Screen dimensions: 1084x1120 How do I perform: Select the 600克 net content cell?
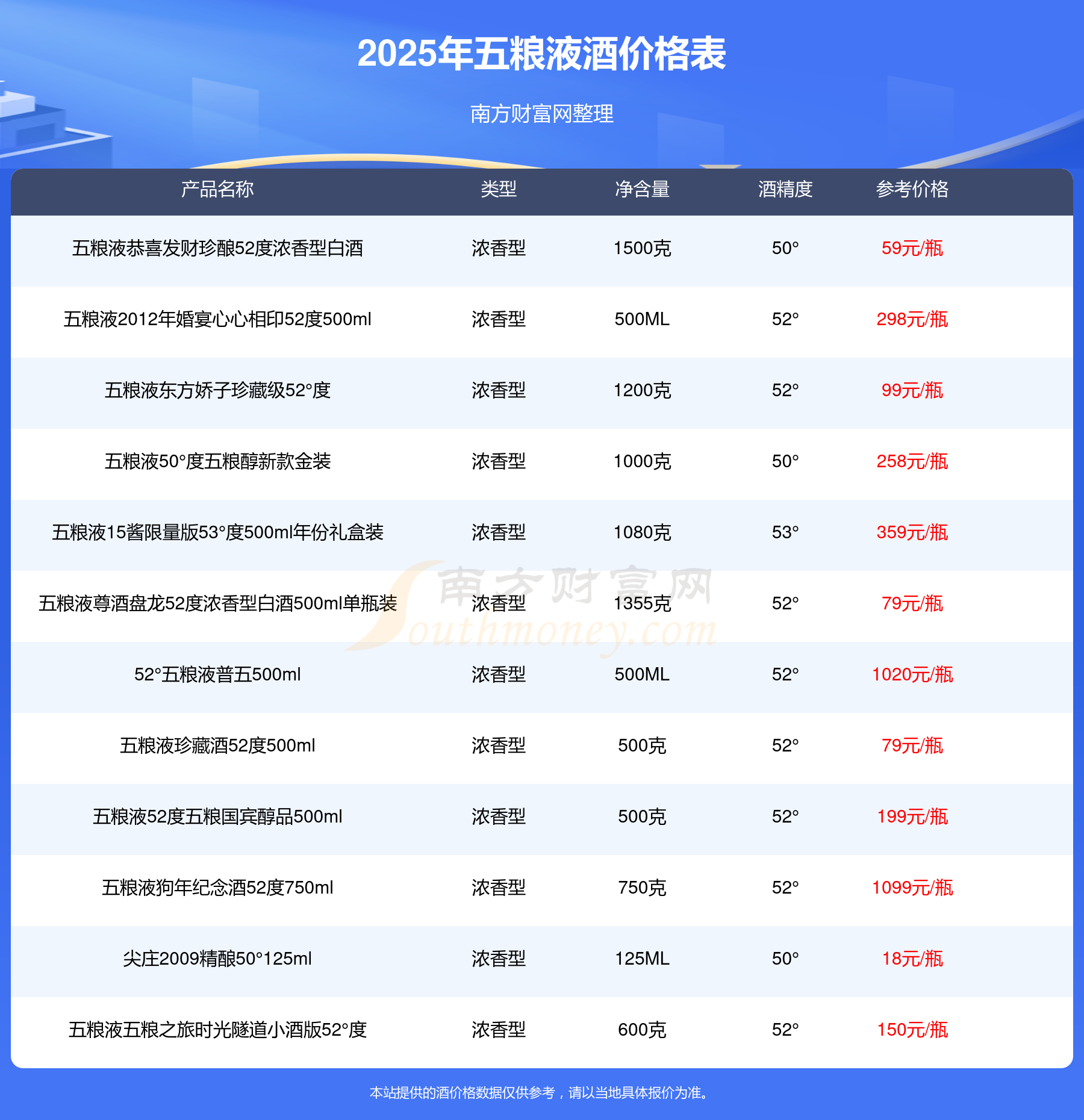click(x=642, y=1030)
